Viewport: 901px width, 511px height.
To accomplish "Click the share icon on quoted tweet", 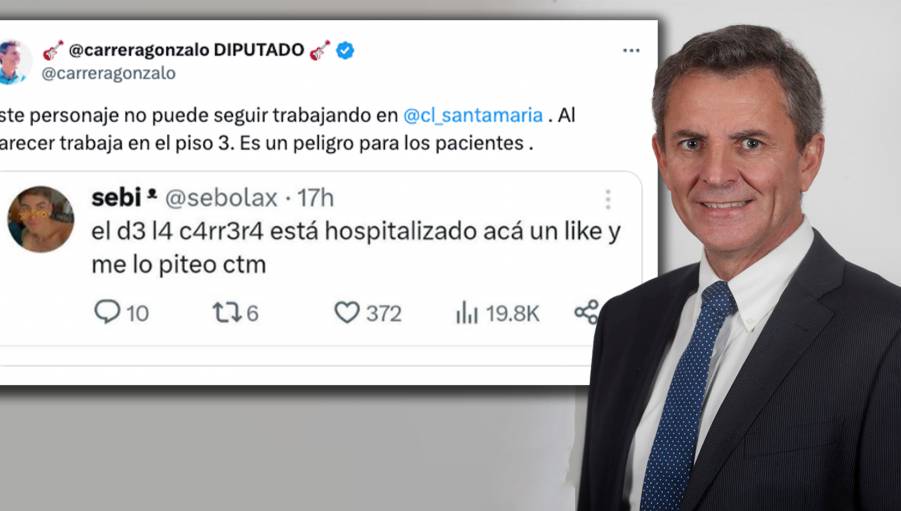I will (x=587, y=312).
